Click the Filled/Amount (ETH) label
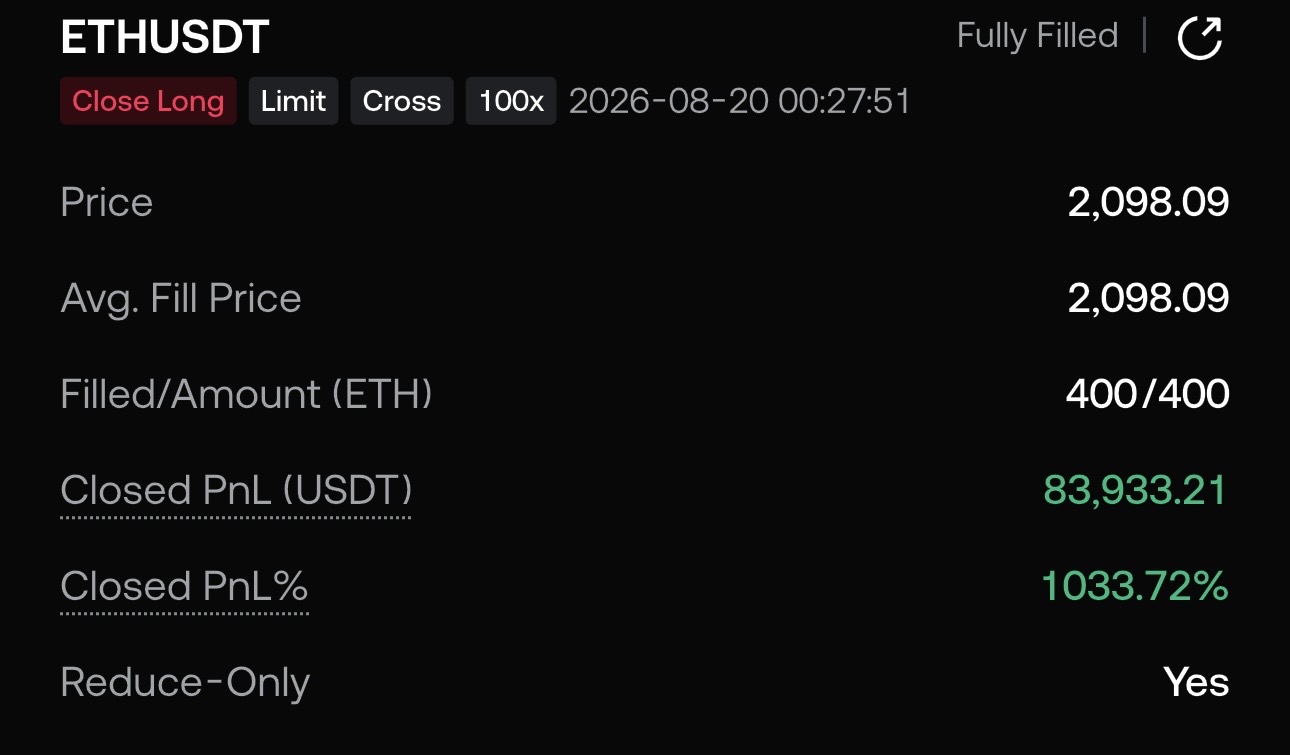The height and width of the screenshot is (755, 1290). point(246,394)
